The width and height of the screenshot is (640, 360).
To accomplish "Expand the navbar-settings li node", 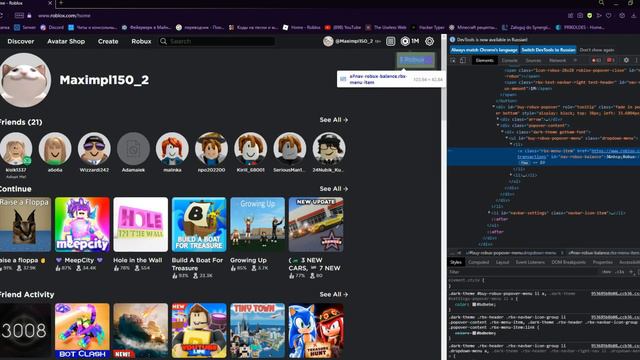I will (489, 213).
